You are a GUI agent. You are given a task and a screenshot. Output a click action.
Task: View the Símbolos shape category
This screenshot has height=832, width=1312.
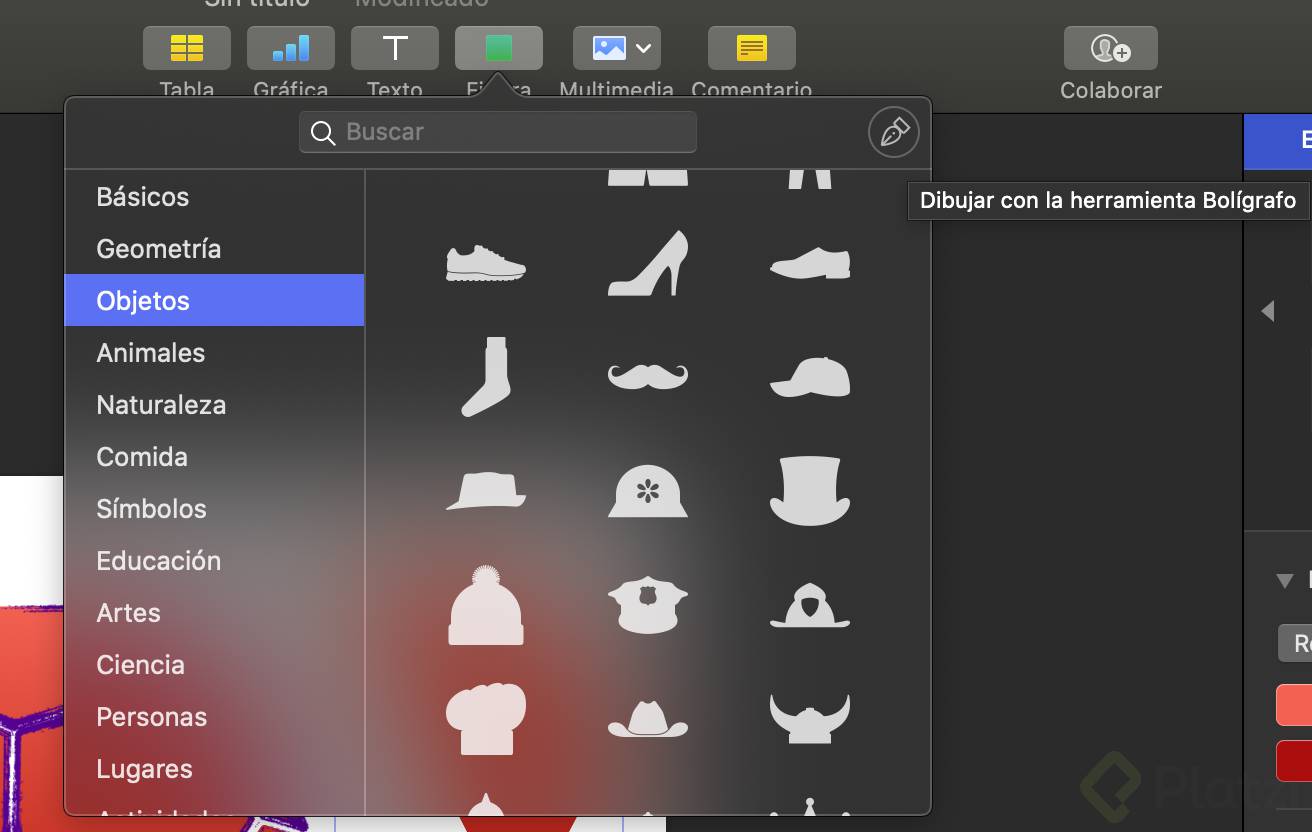[x=214, y=508]
